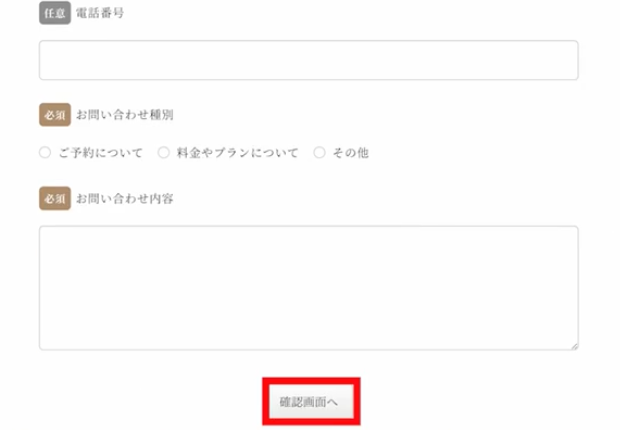
Task: Click the その他 label text
Action: [x=351, y=153]
